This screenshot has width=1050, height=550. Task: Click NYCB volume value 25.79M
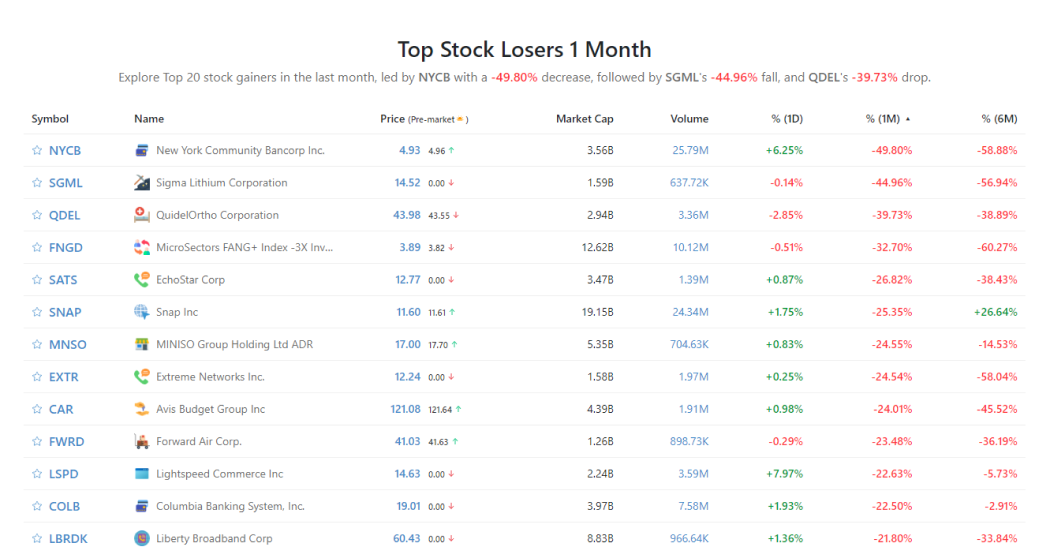coord(690,151)
